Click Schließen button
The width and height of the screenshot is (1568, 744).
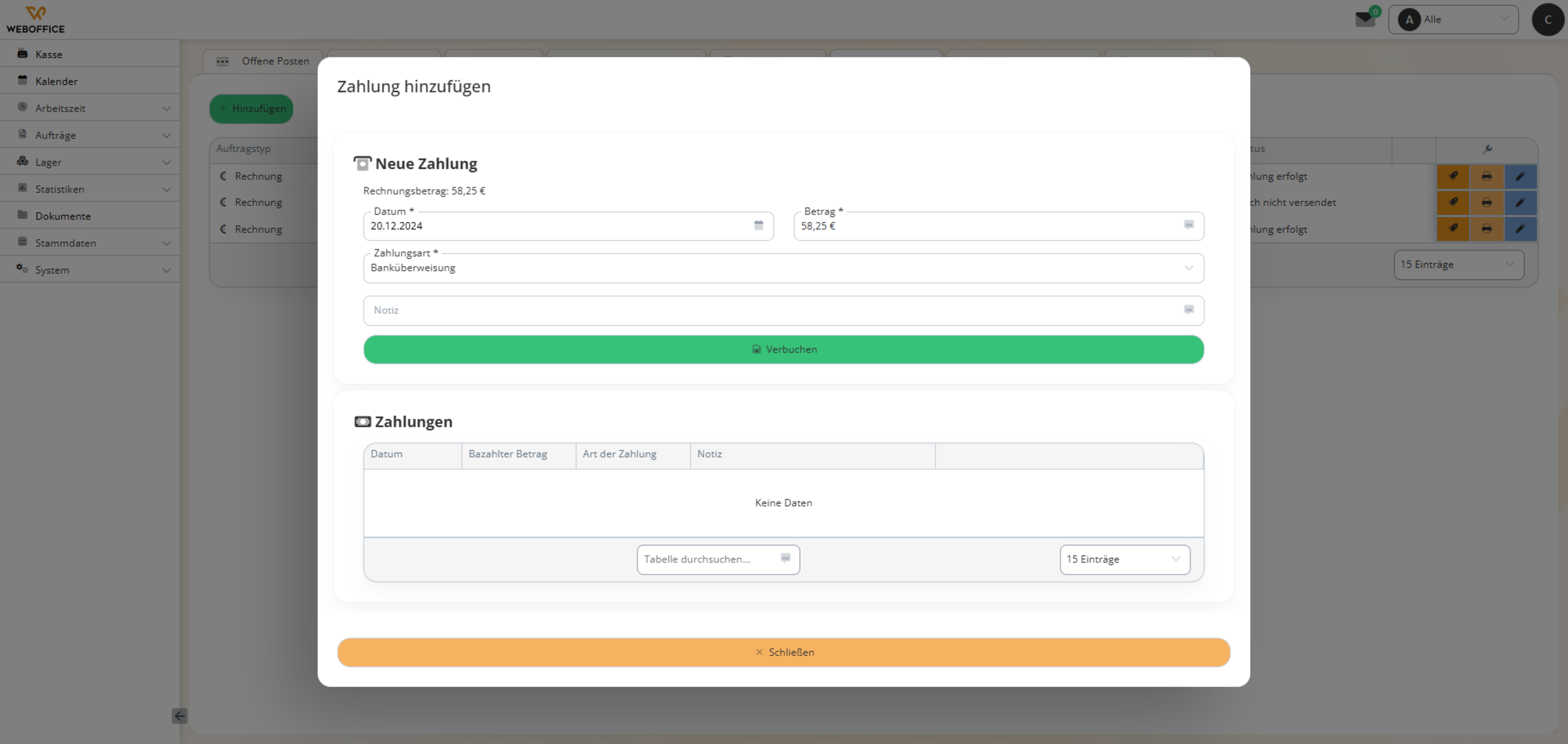click(783, 652)
